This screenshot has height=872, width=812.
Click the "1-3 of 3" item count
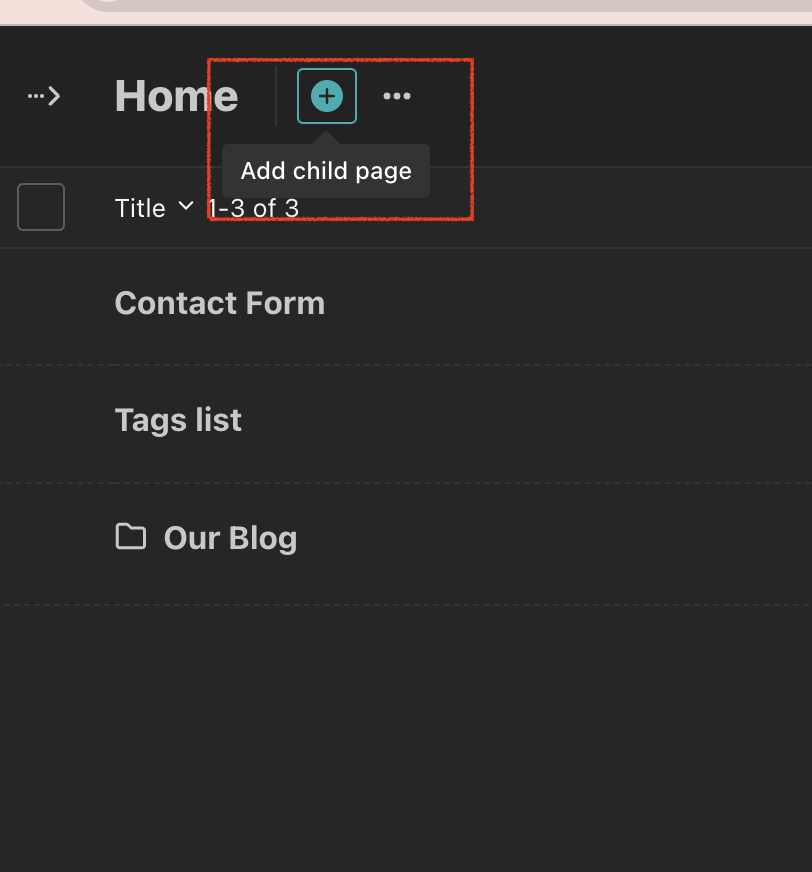254,209
